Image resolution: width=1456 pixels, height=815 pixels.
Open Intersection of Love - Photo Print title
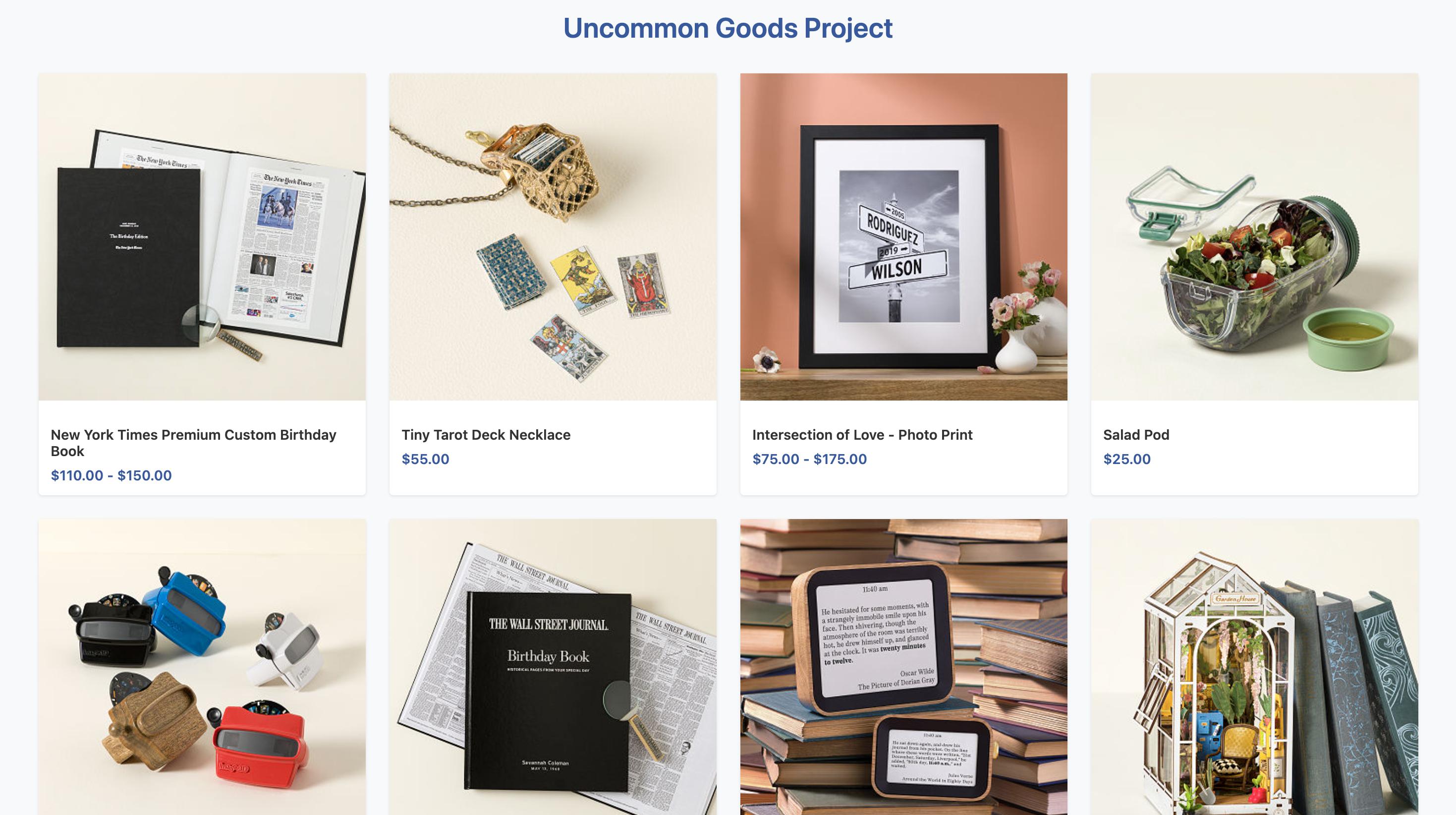862,435
